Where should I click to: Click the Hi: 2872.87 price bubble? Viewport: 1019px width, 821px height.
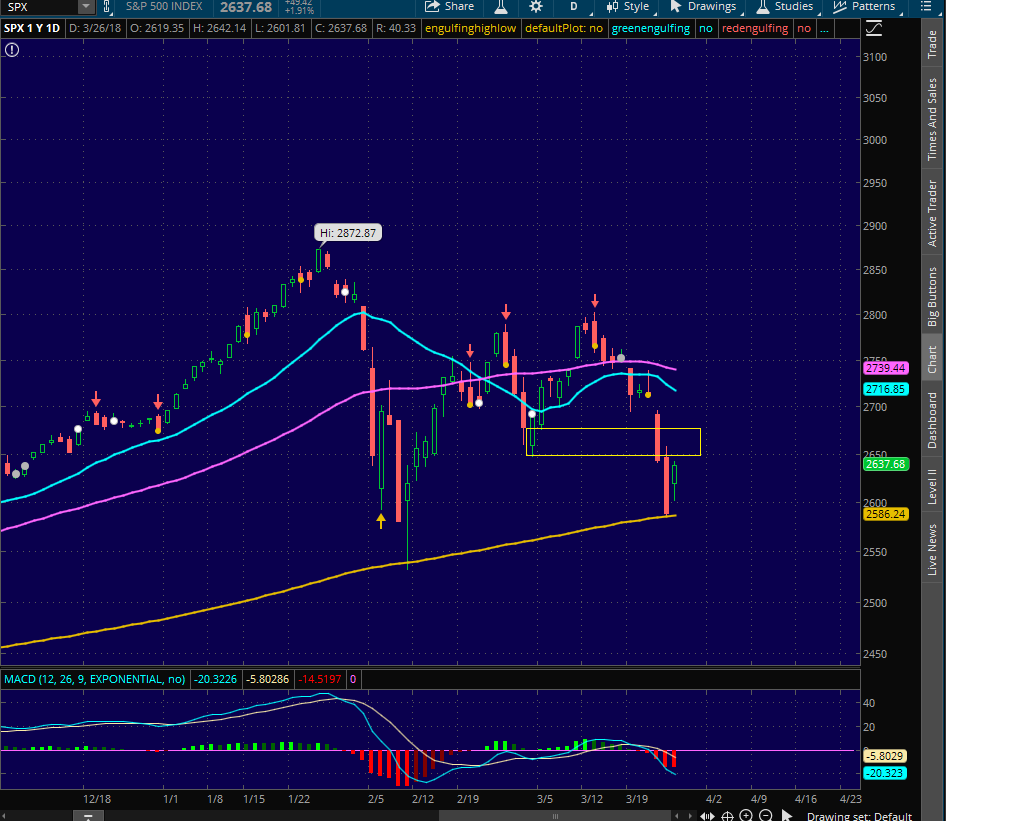(x=348, y=233)
